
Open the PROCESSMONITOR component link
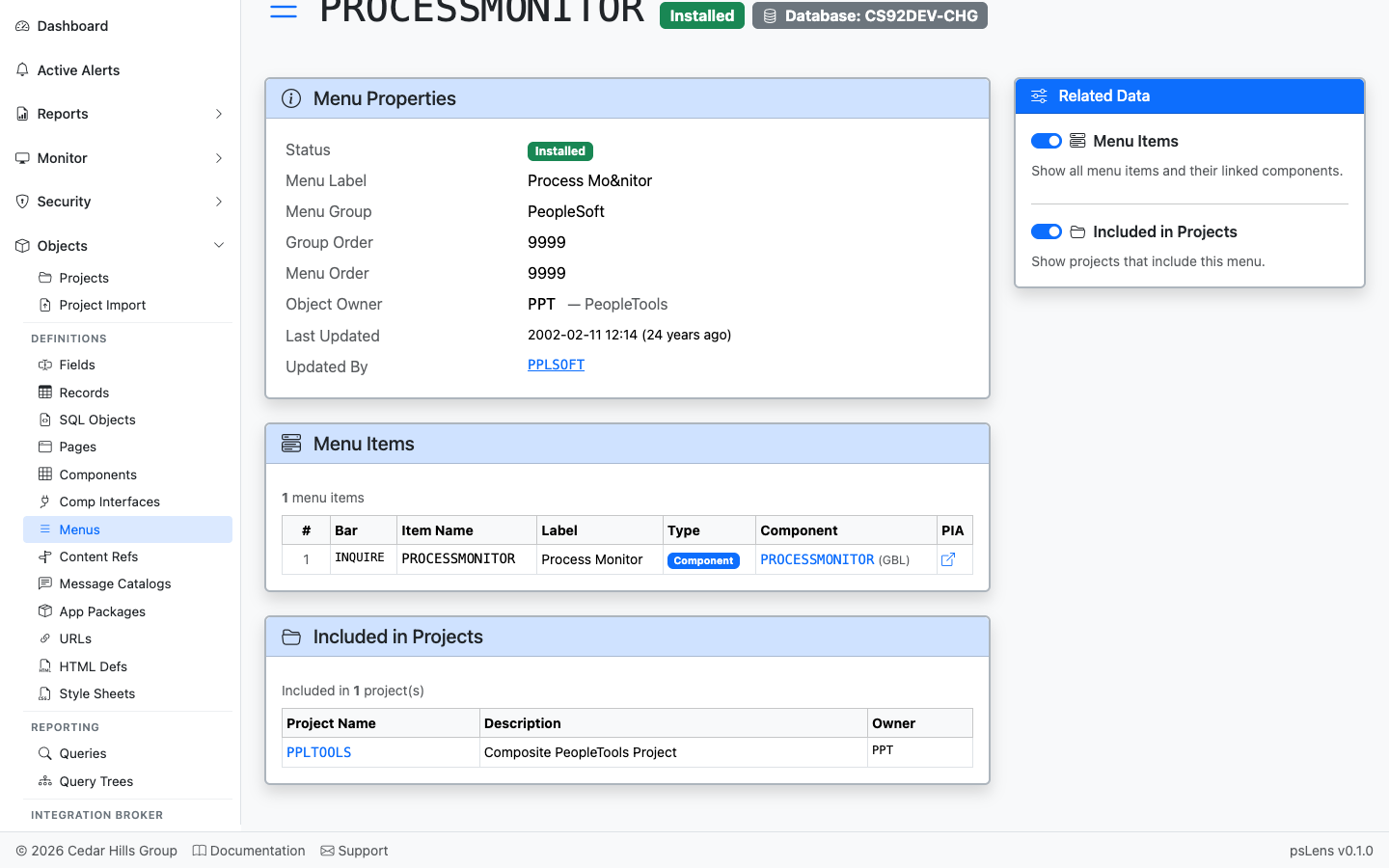(817, 559)
